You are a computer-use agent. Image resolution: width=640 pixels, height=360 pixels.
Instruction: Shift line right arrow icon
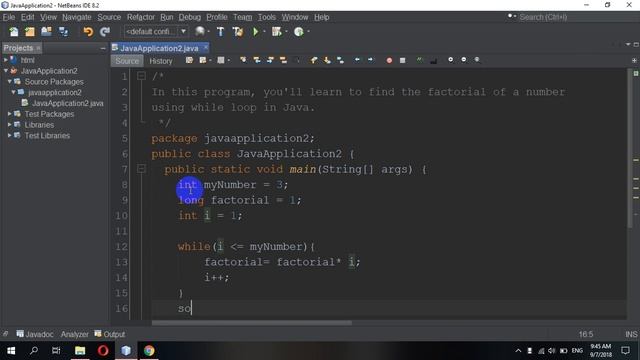coord(370,60)
